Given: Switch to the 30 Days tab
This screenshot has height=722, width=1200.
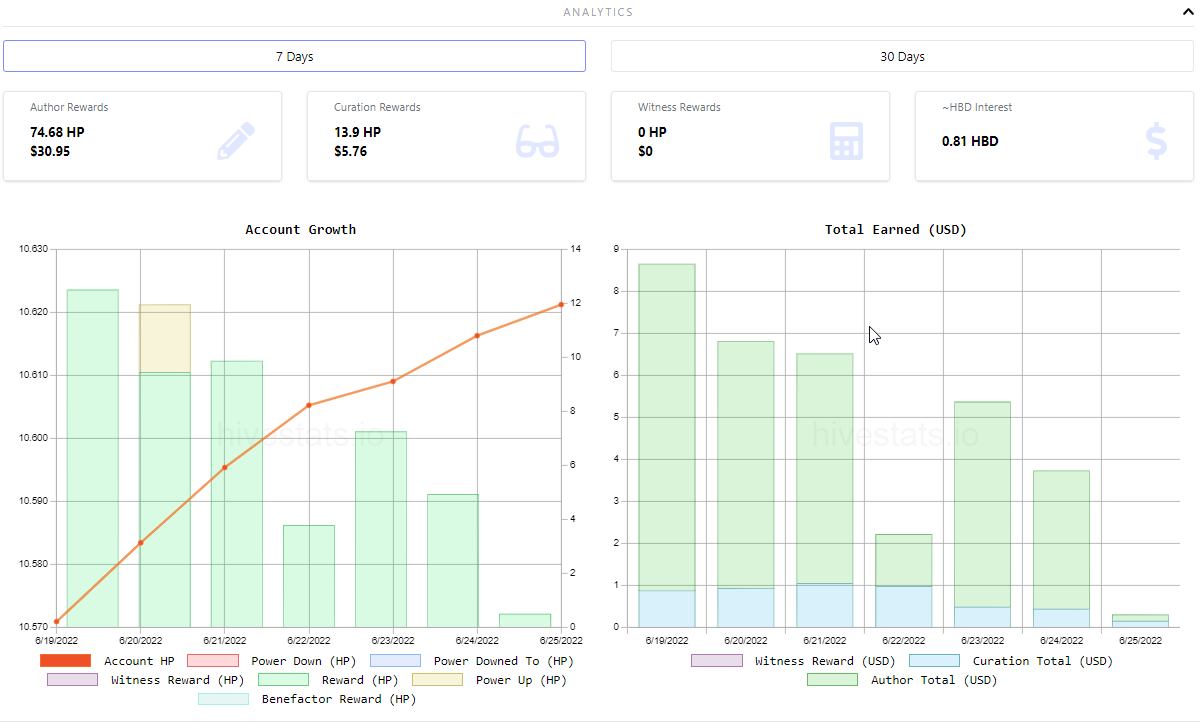Looking at the screenshot, I should tap(902, 56).
